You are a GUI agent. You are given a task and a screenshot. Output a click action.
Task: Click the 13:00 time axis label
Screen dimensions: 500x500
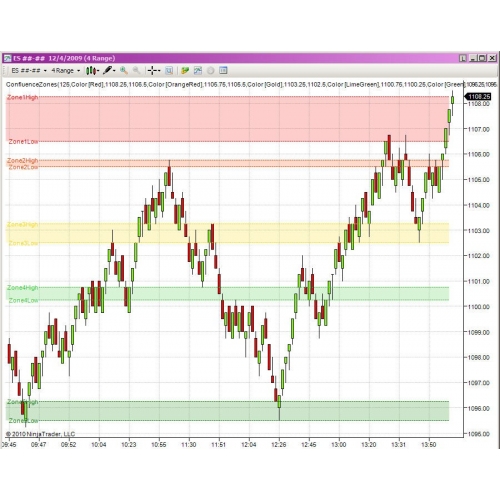click(339, 444)
